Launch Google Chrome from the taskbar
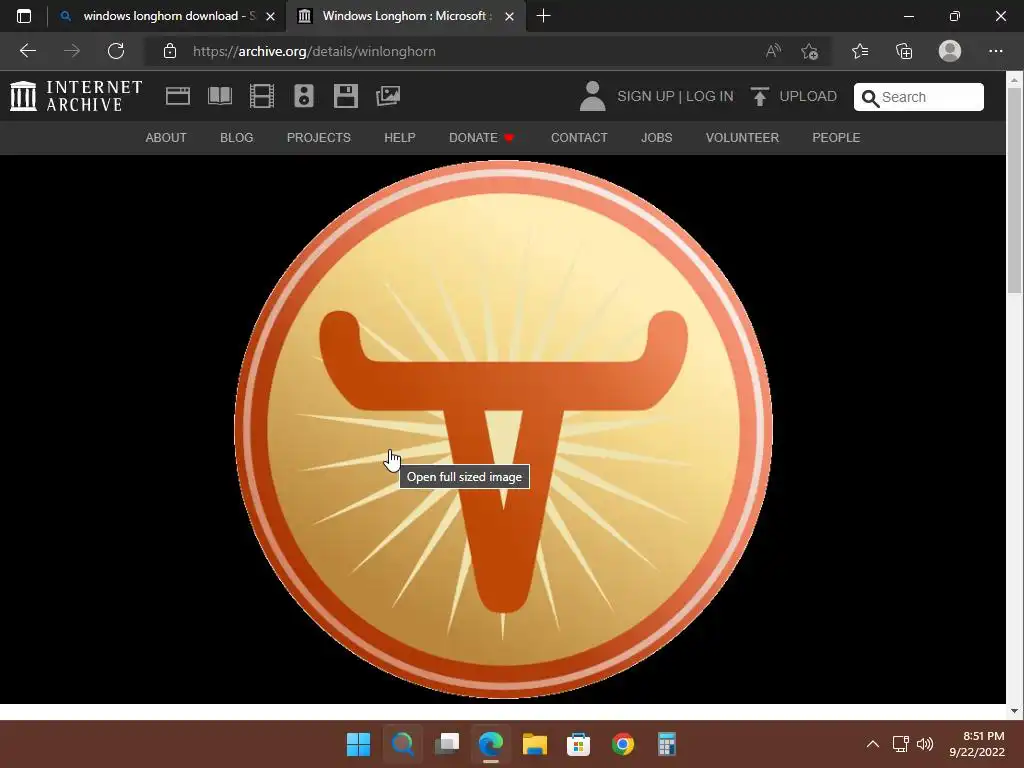The width and height of the screenshot is (1024, 768). (622, 744)
